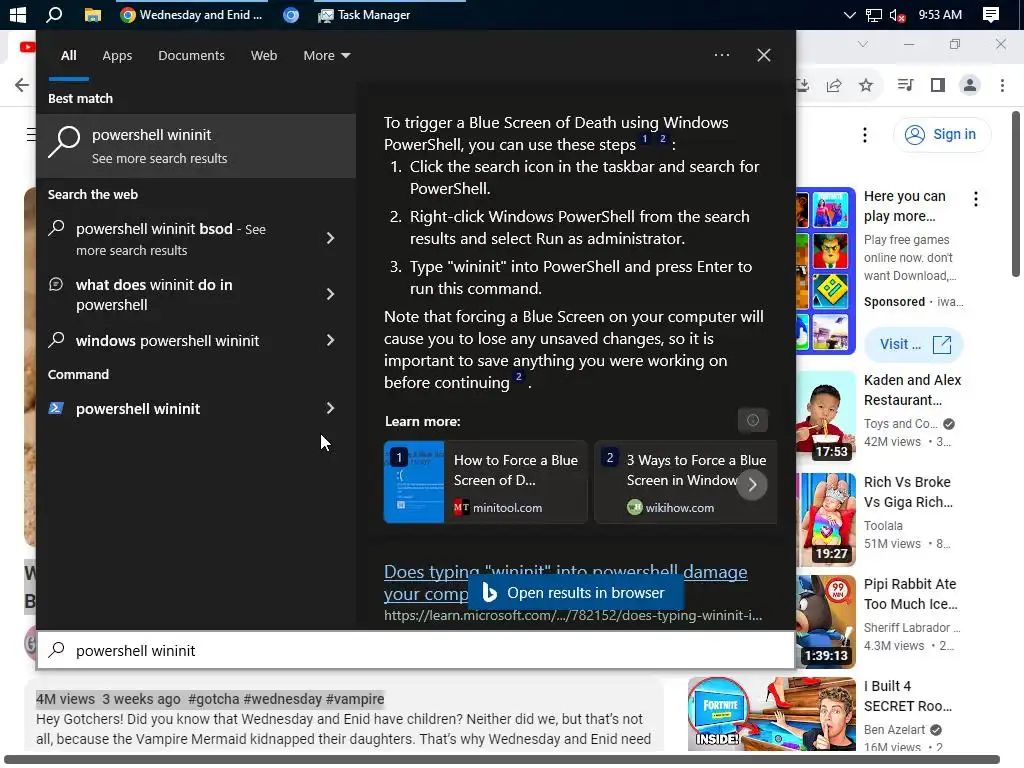Run the powershell wininit command entry
Image resolution: width=1024 pixels, height=768 pixels.
point(138,409)
